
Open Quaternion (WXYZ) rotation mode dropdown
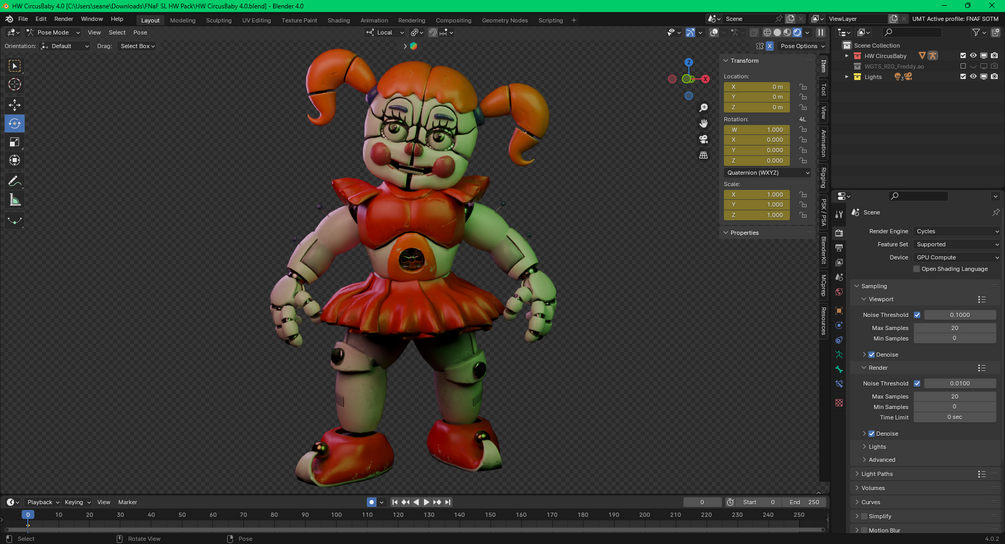(x=768, y=172)
